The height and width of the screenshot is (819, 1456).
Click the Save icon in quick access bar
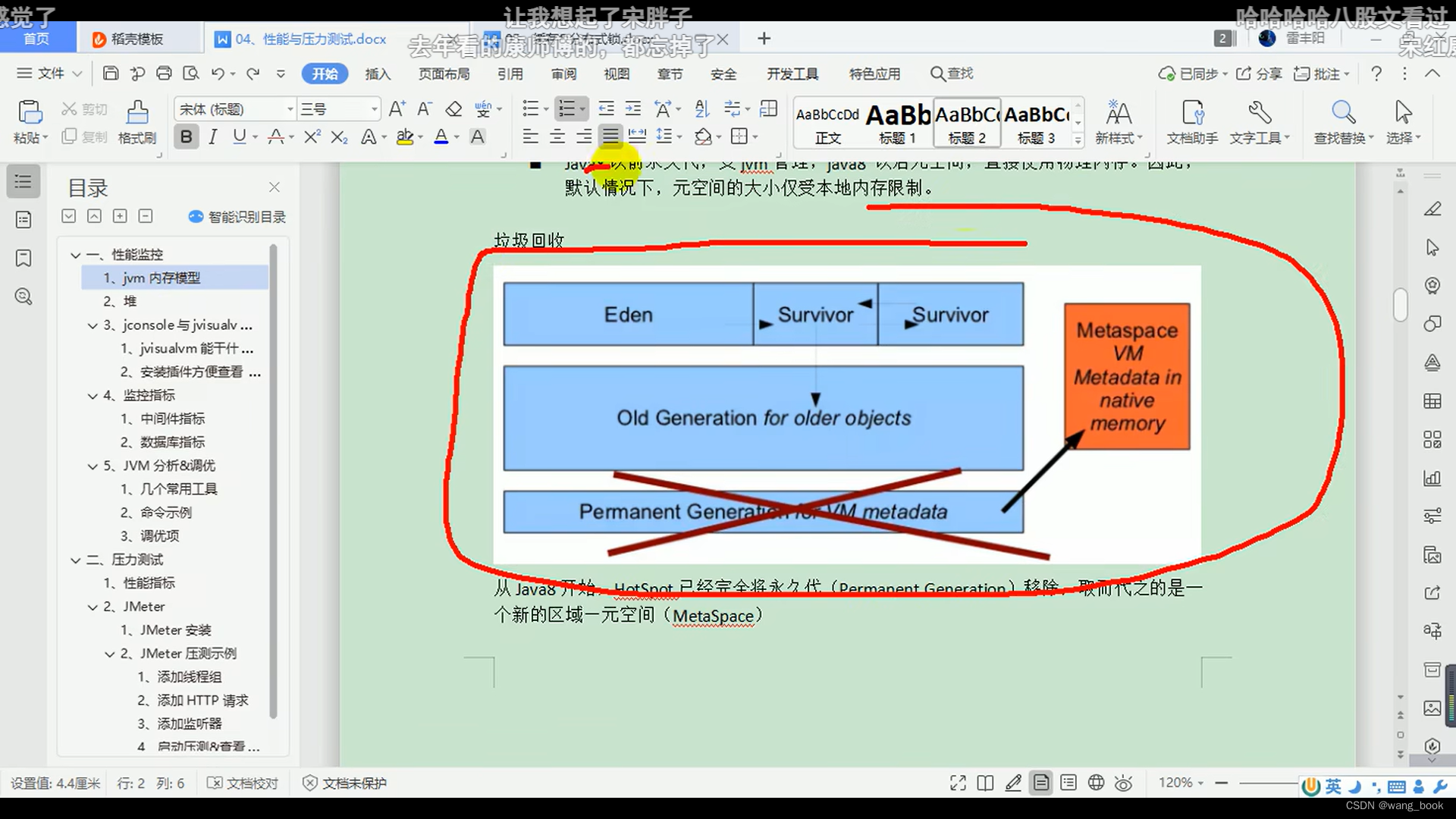point(111,74)
